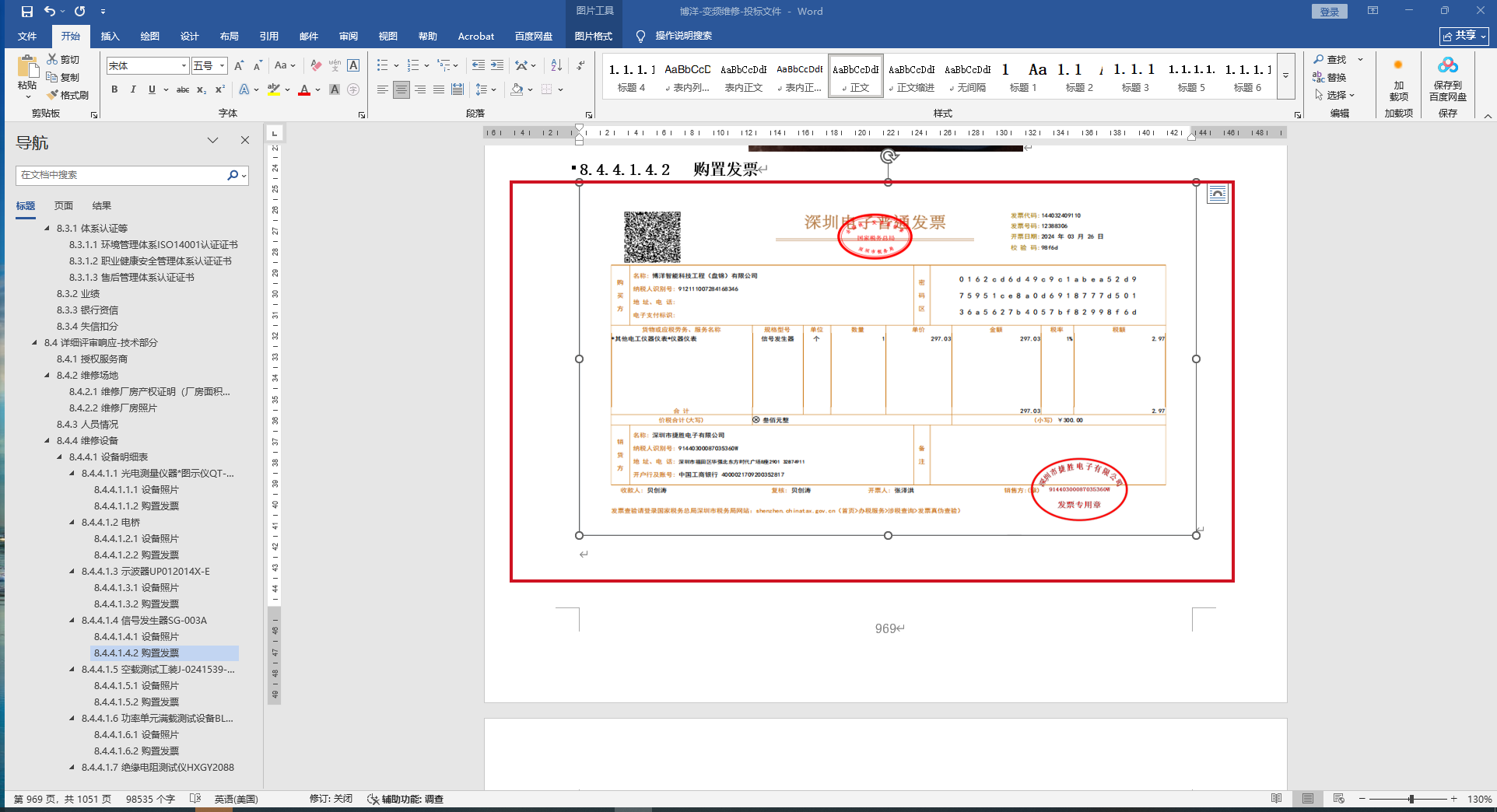Click the Shrink Font icon
This screenshot has height=812, width=1497.
coord(258,66)
